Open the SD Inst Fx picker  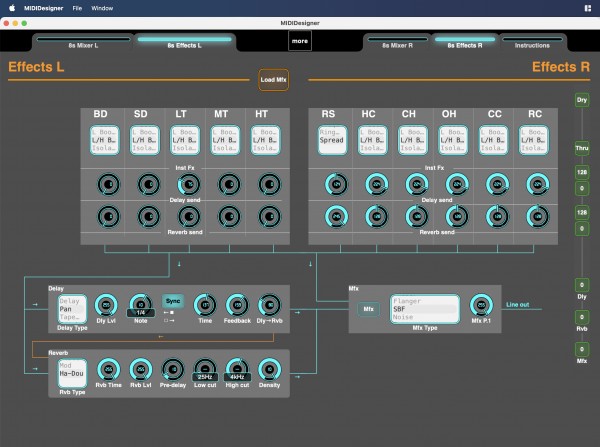click(145, 140)
